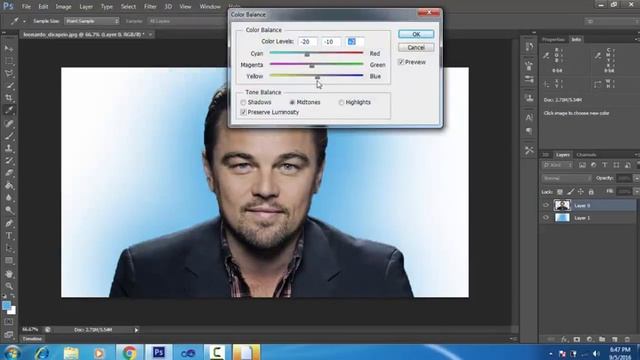Select the Hand tool

9,274
